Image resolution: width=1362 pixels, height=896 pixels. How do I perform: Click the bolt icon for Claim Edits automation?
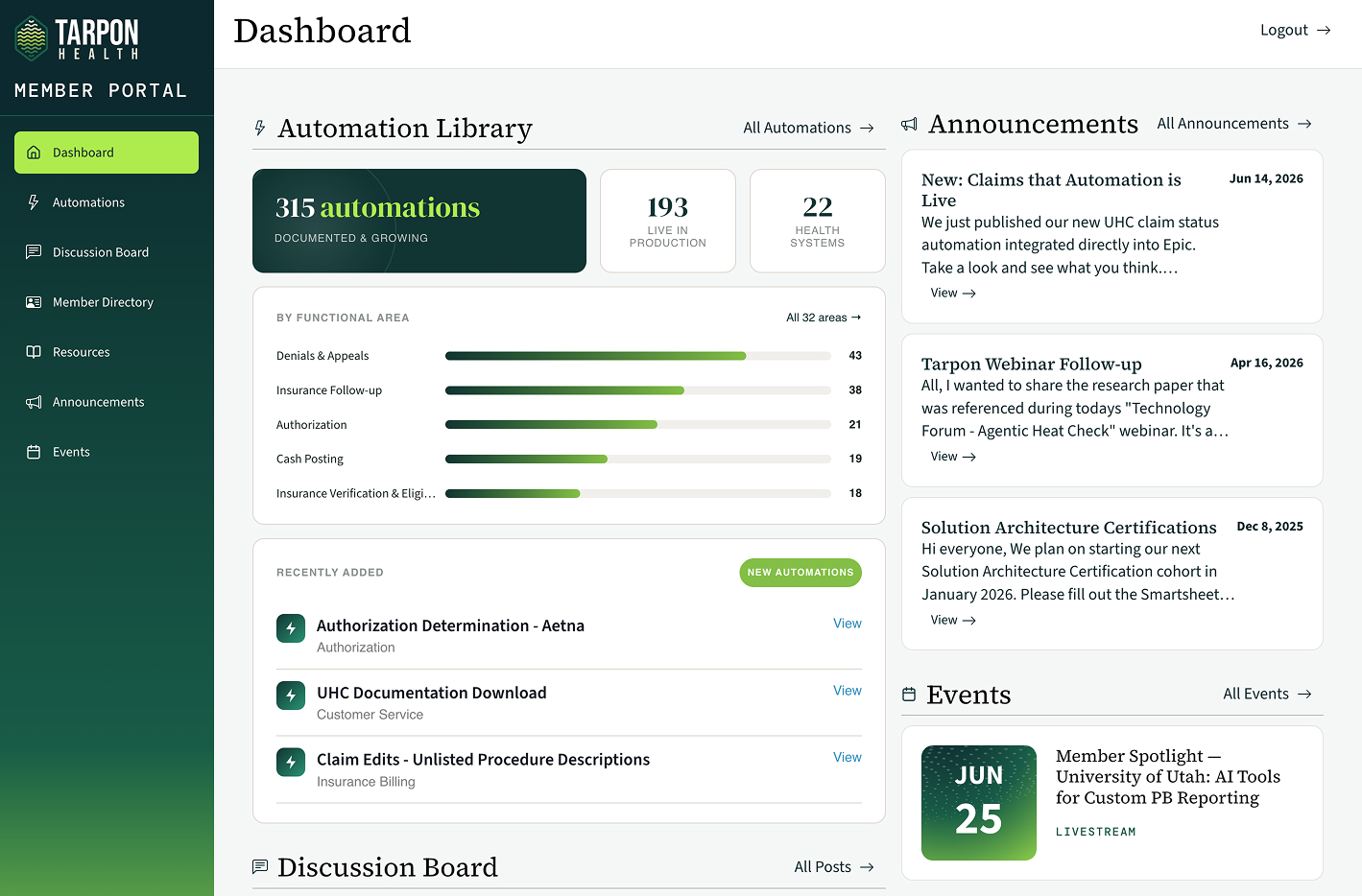pyautogui.click(x=291, y=762)
